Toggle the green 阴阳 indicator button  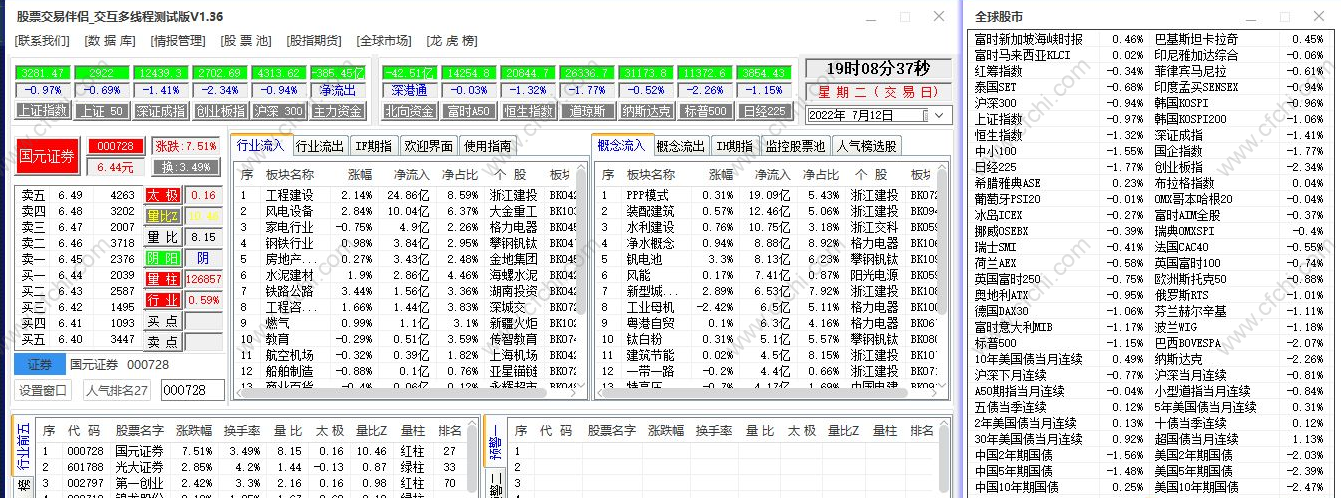point(163,258)
